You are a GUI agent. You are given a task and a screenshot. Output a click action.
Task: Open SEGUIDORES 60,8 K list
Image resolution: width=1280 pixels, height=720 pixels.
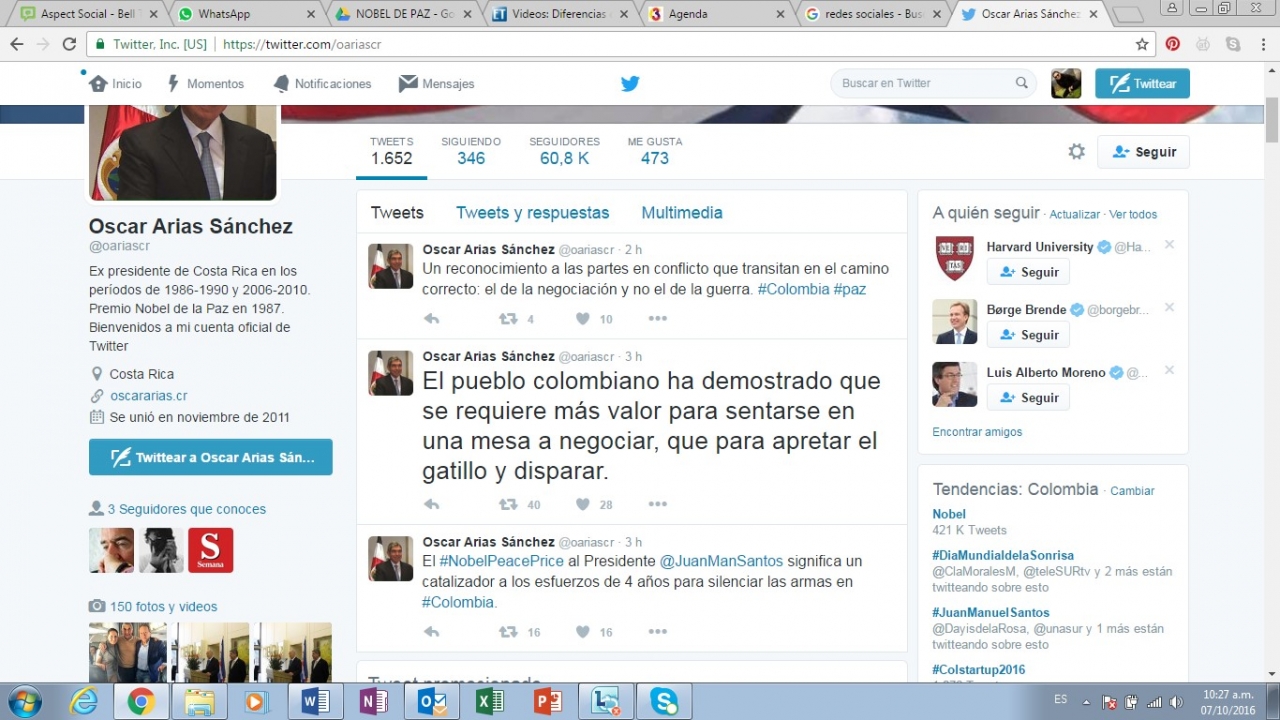(564, 151)
